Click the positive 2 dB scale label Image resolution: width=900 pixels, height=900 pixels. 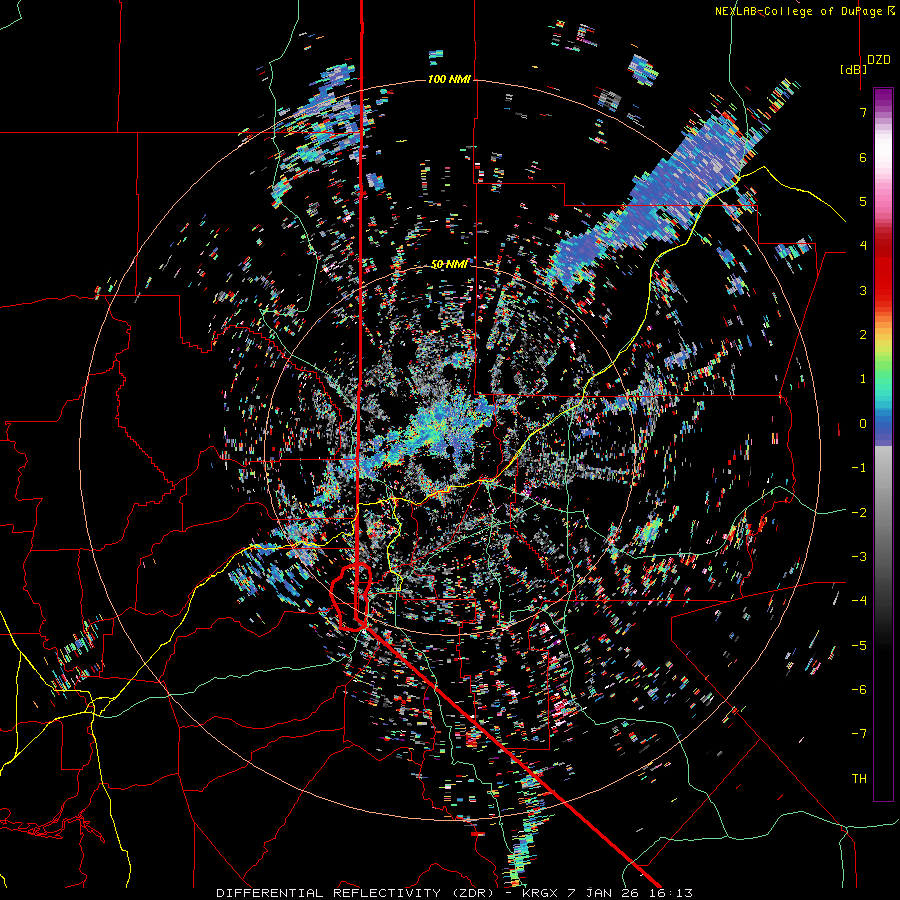pos(863,335)
